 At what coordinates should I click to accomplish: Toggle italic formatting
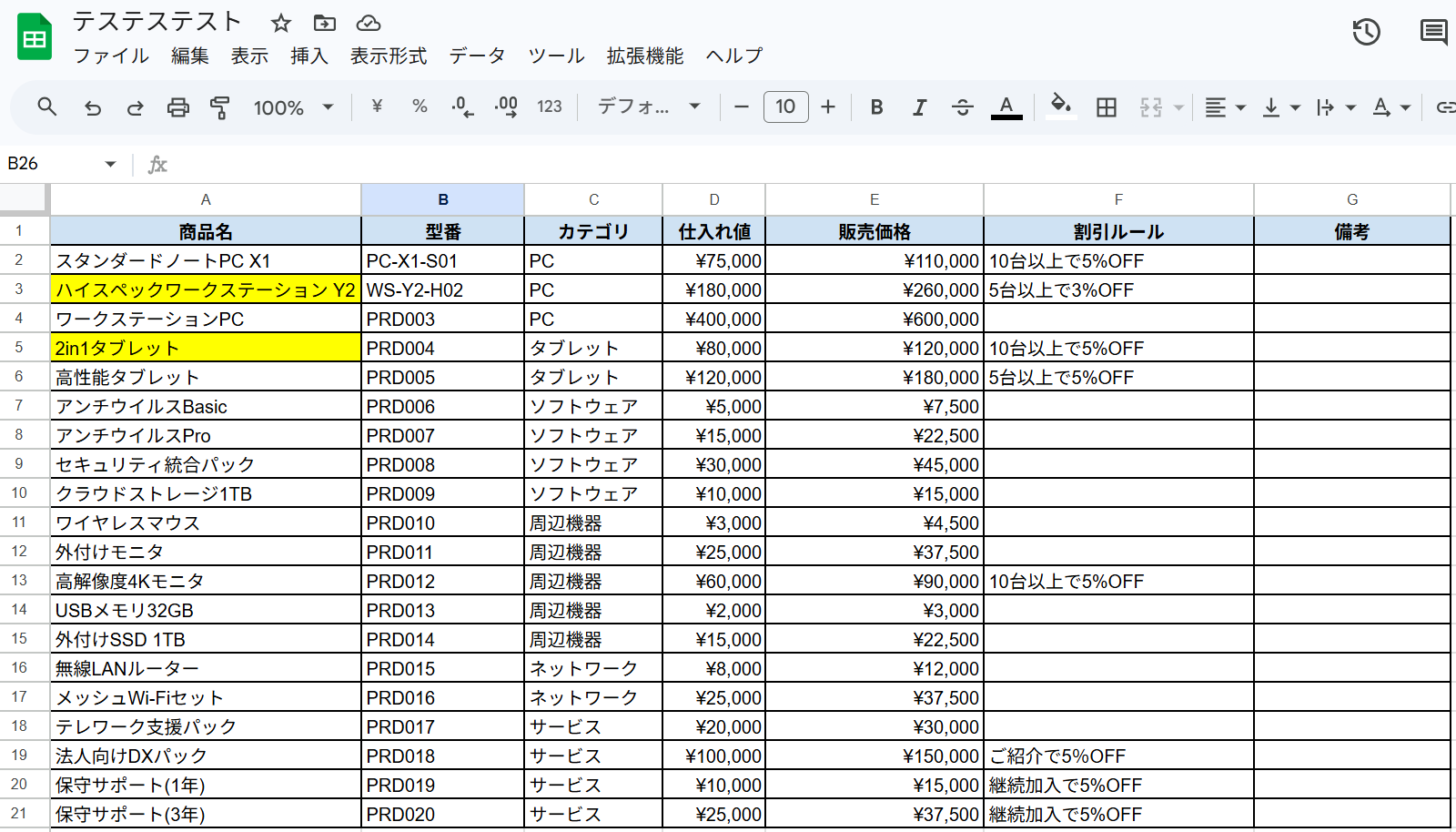[x=920, y=107]
